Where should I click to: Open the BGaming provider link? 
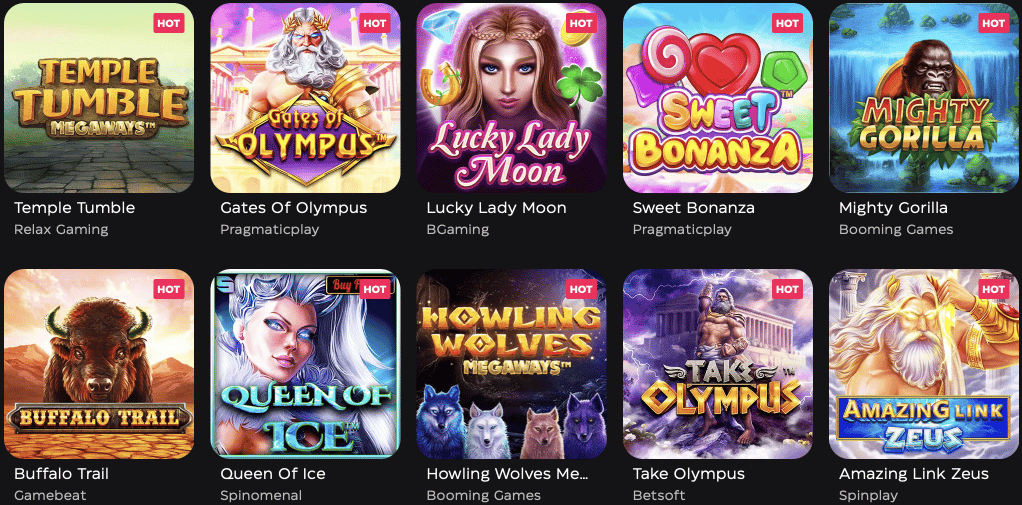tap(458, 229)
